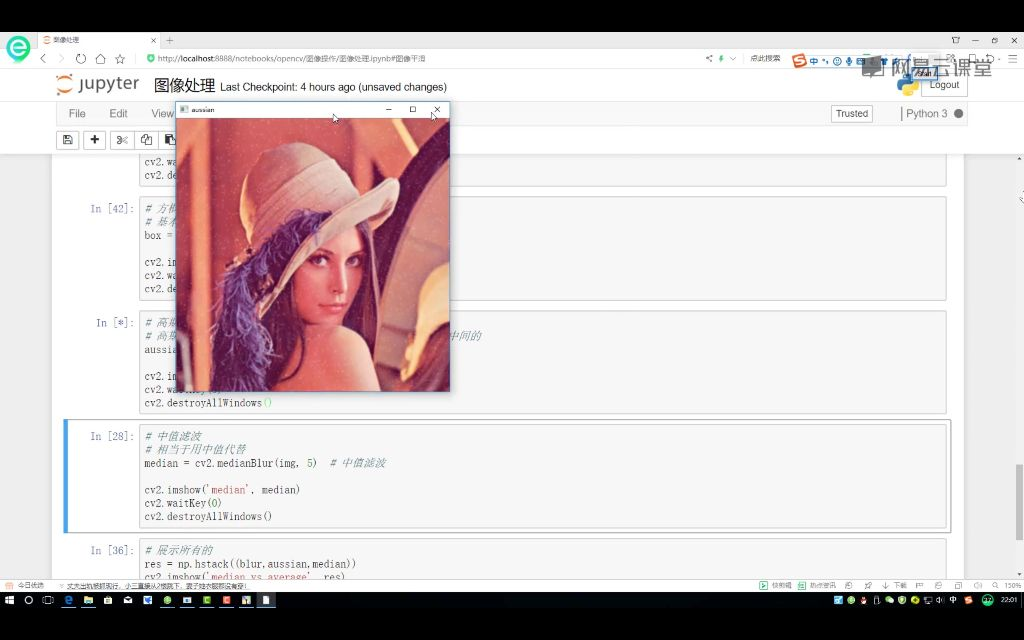The width and height of the screenshot is (1024, 640).
Task: Click the 点此搜索 search box
Action: 765,59
